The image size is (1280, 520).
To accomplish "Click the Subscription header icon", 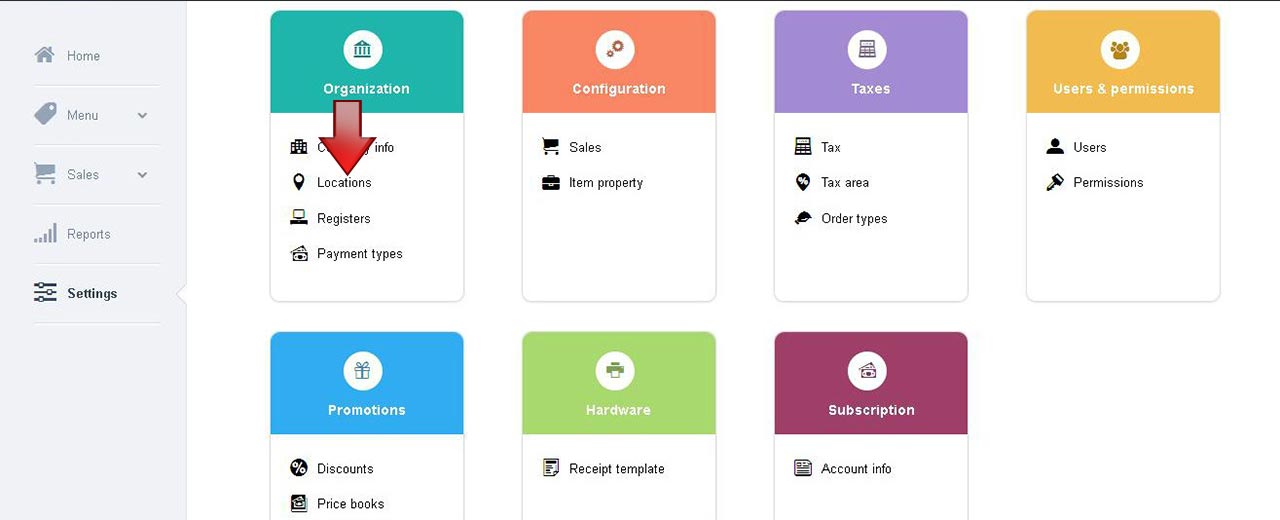I will (x=867, y=370).
